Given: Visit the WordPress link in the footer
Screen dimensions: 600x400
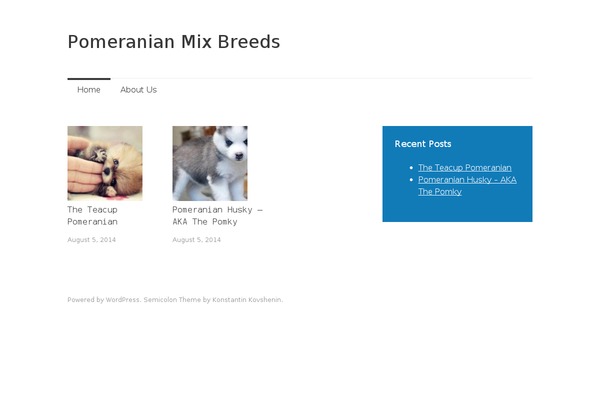Looking at the screenshot, I should coord(122,300).
